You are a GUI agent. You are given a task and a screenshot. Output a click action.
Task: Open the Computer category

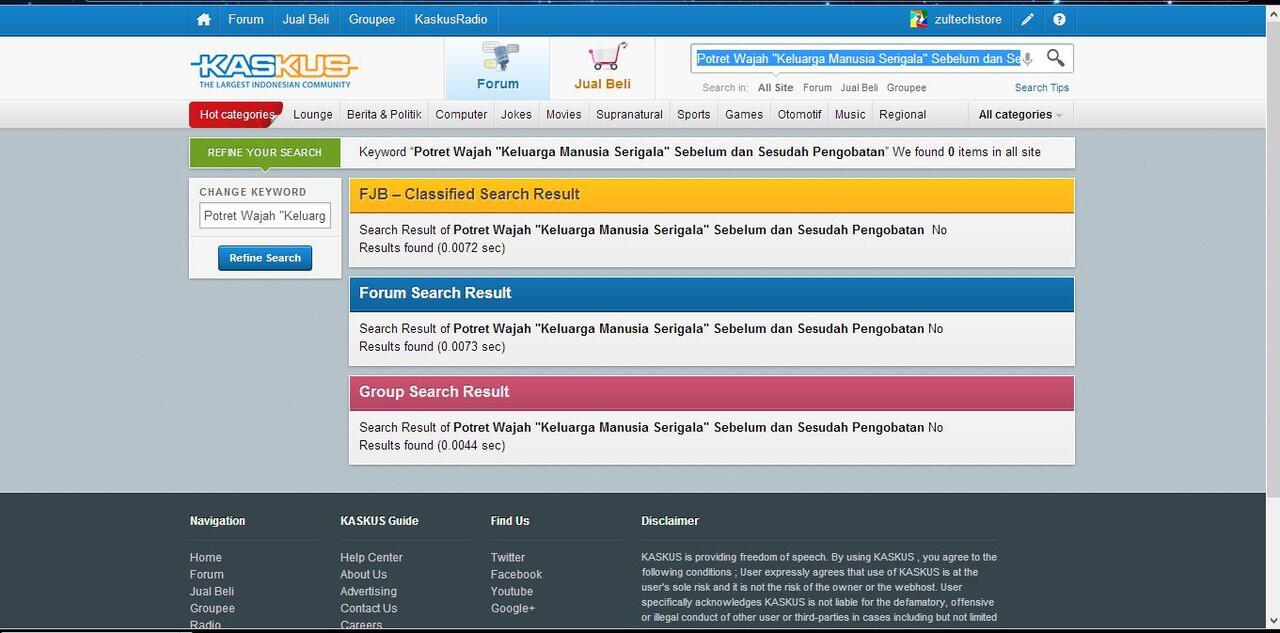click(x=461, y=115)
